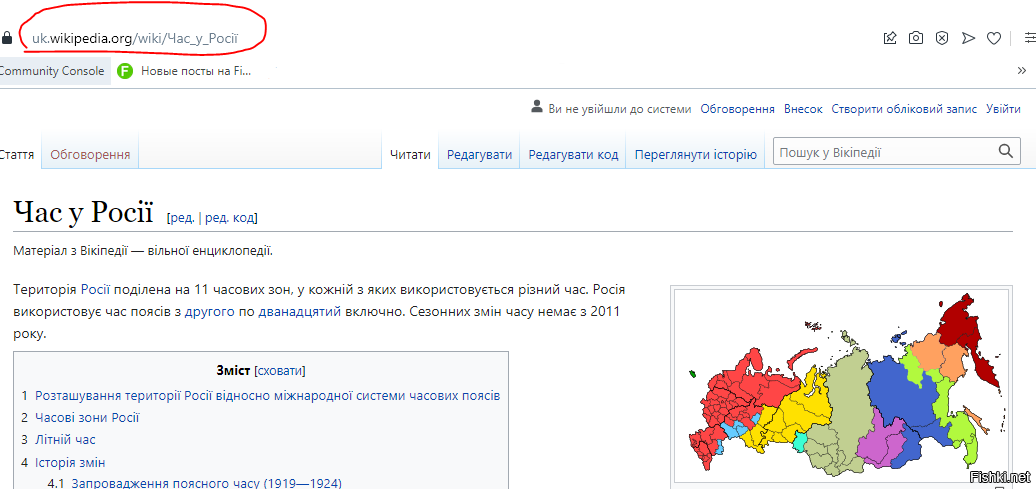Open the Обговорення link in top user bar
This screenshot has width=1036, height=489.
(x=737, y=109)
